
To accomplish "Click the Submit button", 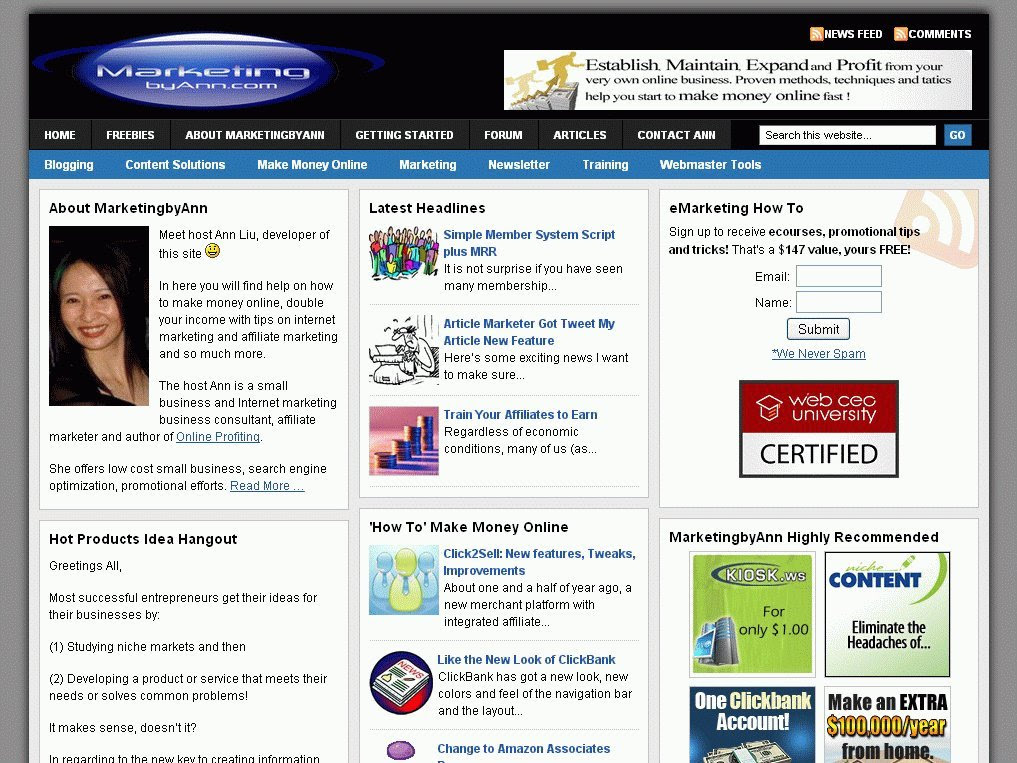I will coord(819,329).
